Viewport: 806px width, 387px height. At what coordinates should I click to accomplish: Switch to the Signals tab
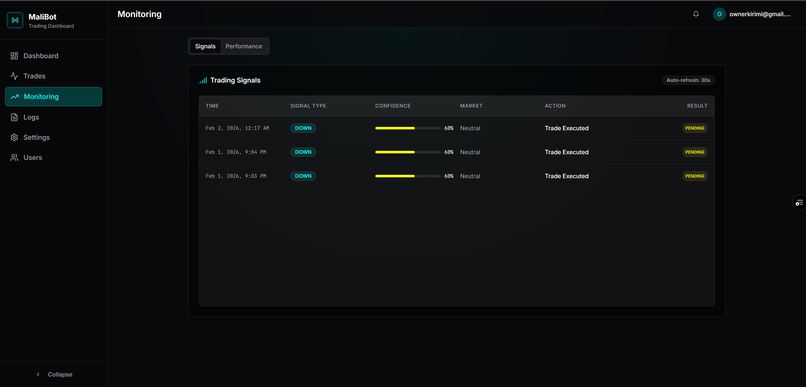click(x=206, y=46)
